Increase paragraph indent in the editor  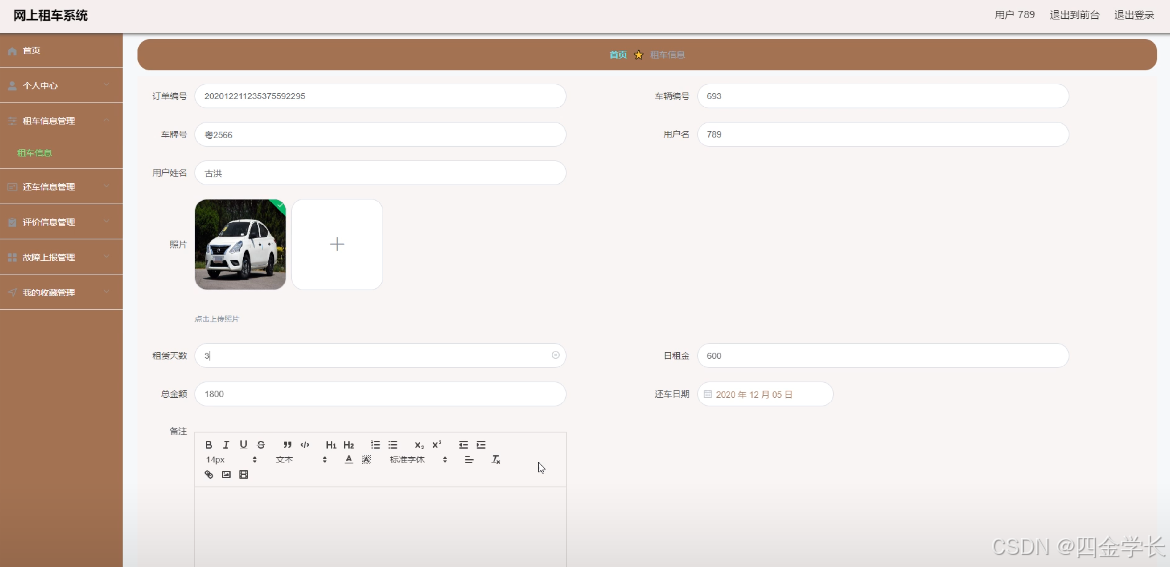click(481, 445)
